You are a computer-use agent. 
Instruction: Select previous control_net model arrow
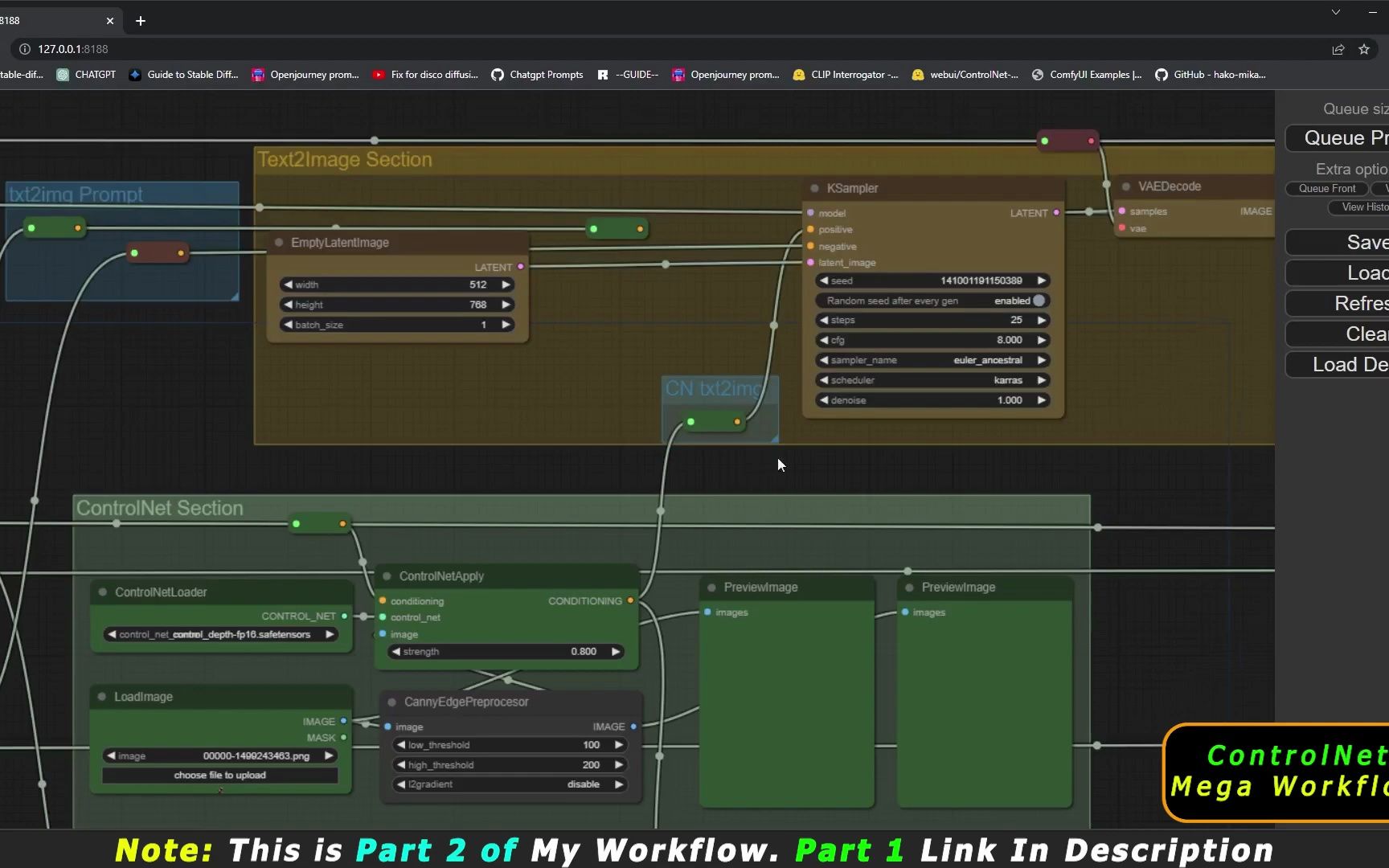point(112,635)
